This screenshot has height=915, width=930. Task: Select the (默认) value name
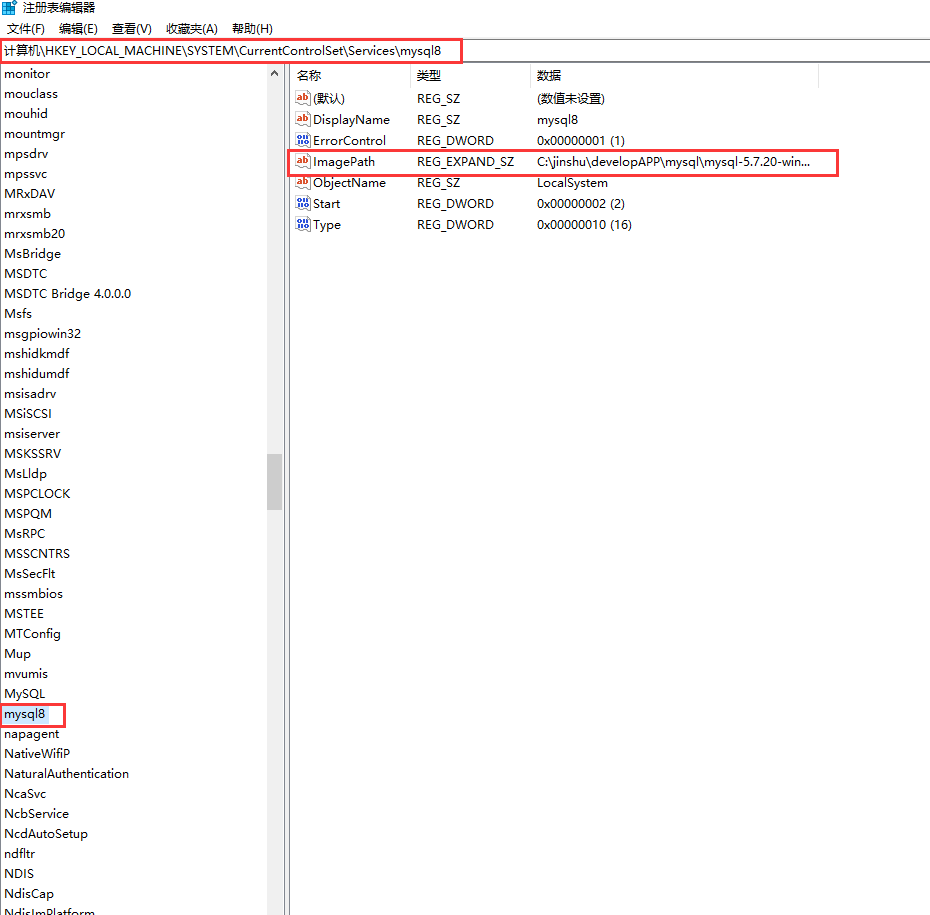pyautogui.click(x=329, y=98)
